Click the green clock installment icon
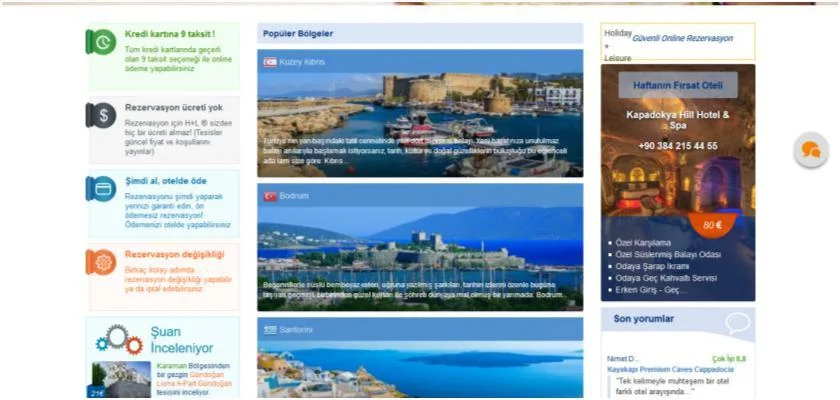840x400 pixels. tap(101, 42)
